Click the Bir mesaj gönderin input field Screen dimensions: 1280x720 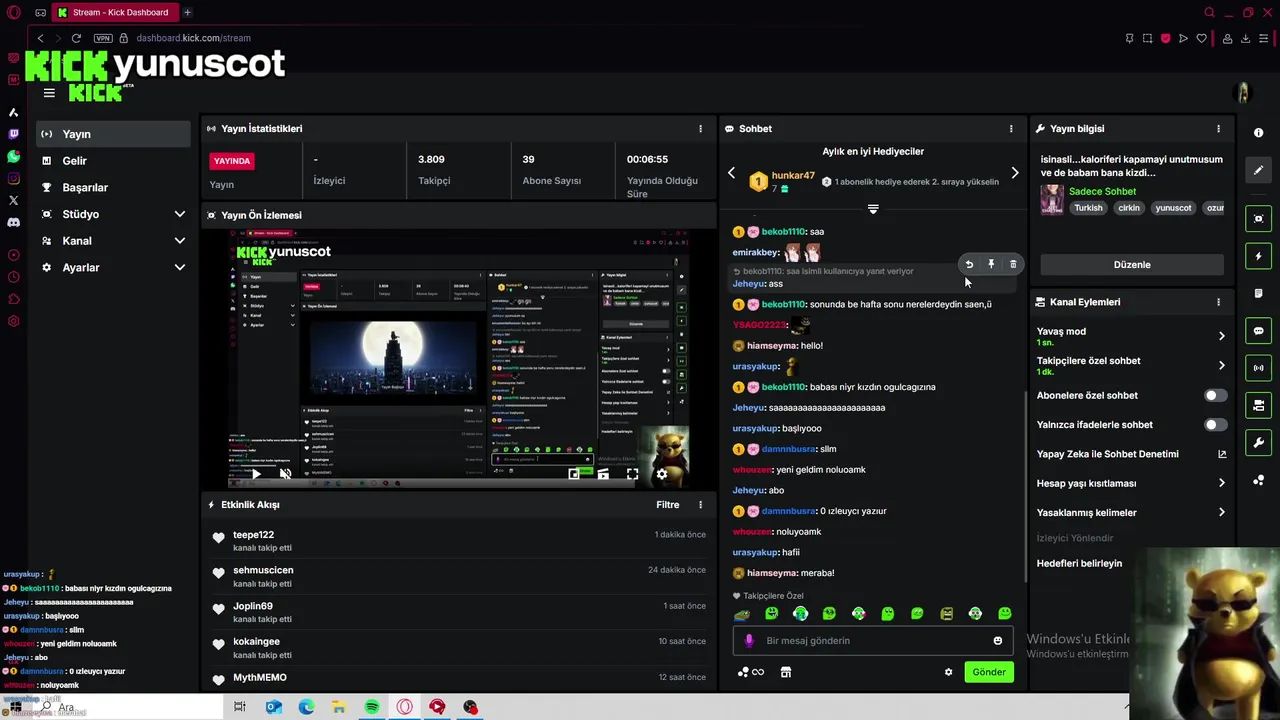[873, 641]
